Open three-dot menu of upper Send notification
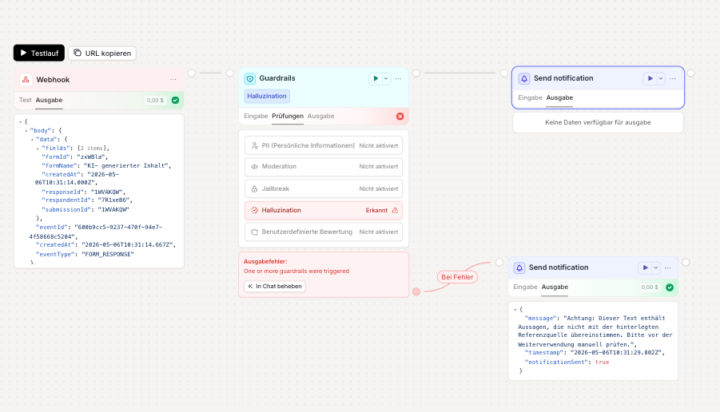Viewport: 720px width, 412px height. point(673,79)
